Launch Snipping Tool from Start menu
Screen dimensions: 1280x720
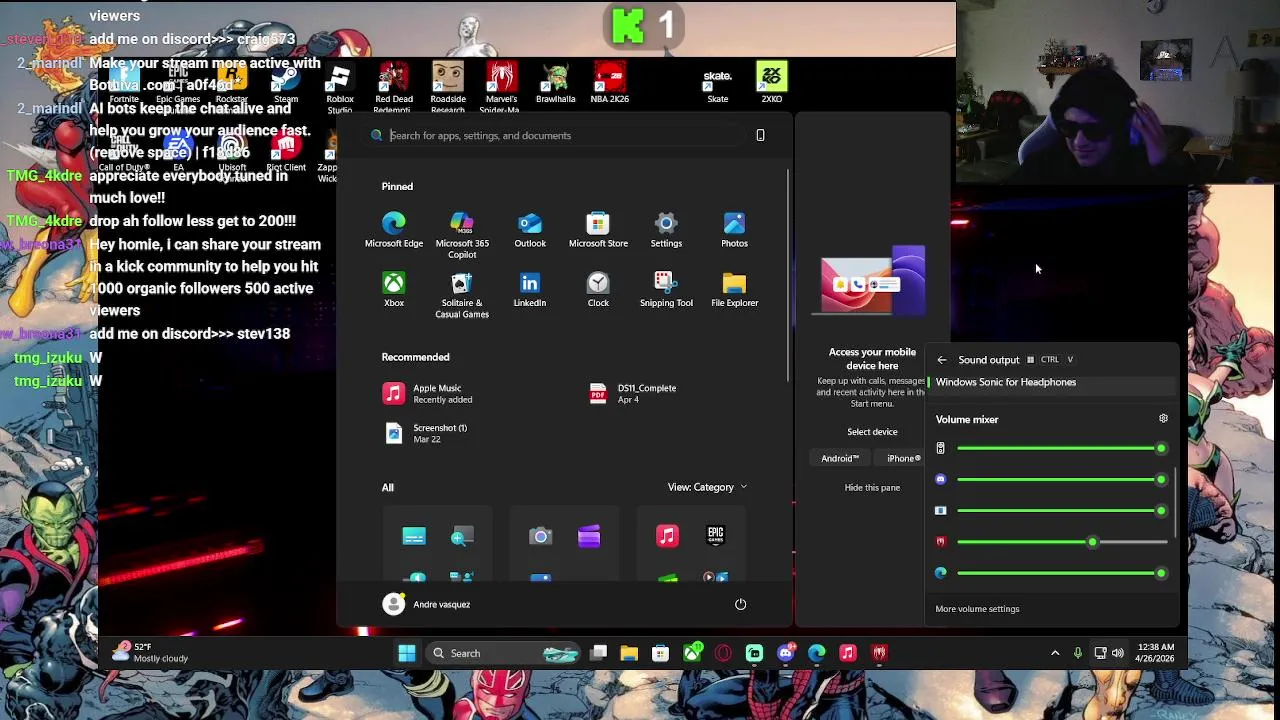tap(666, 290)
